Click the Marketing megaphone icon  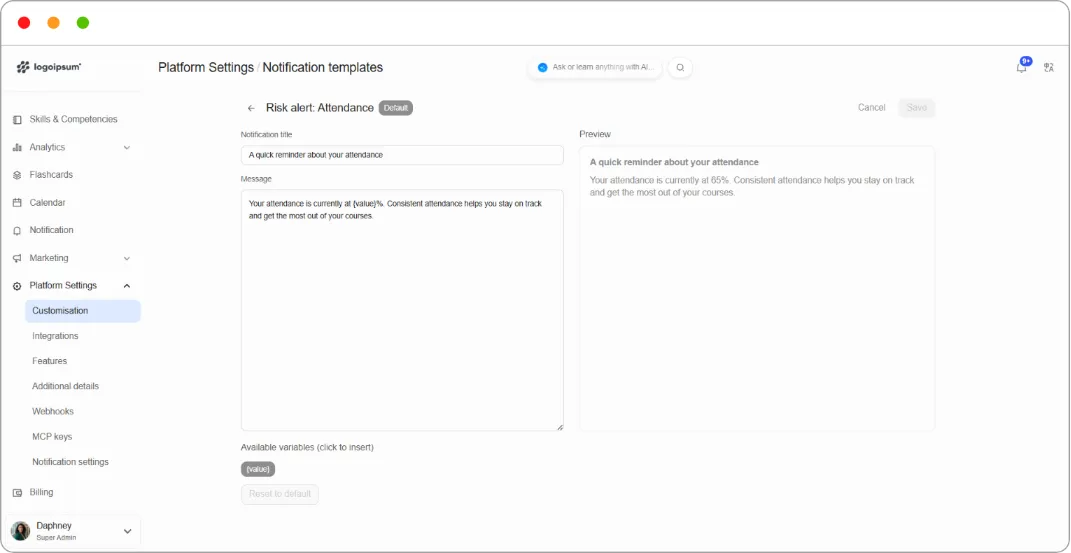(x=17, y=258)
